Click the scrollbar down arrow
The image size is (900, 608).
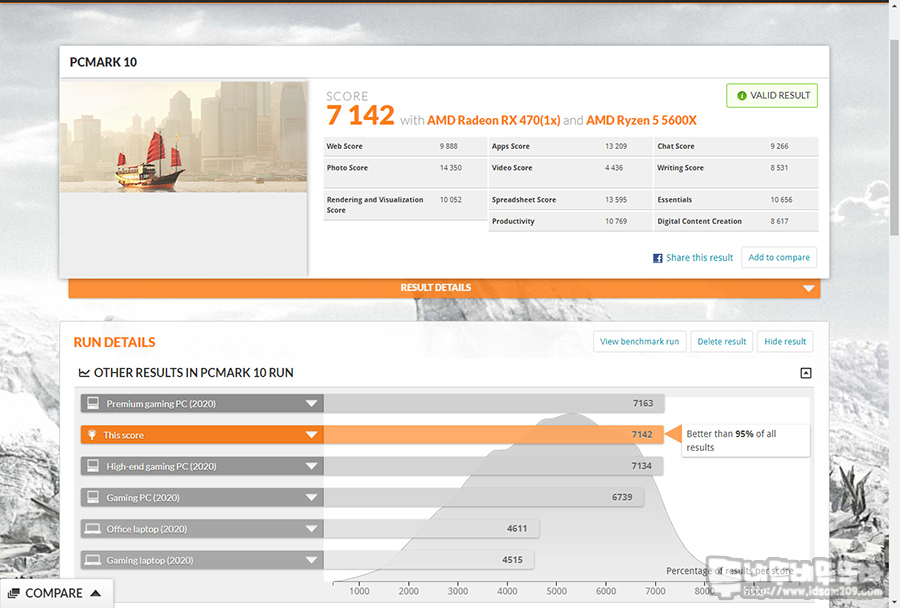point(894,602)
